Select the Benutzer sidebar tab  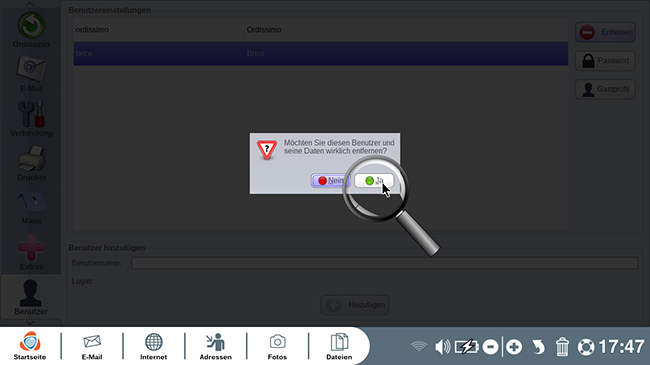tap(31, 297)
